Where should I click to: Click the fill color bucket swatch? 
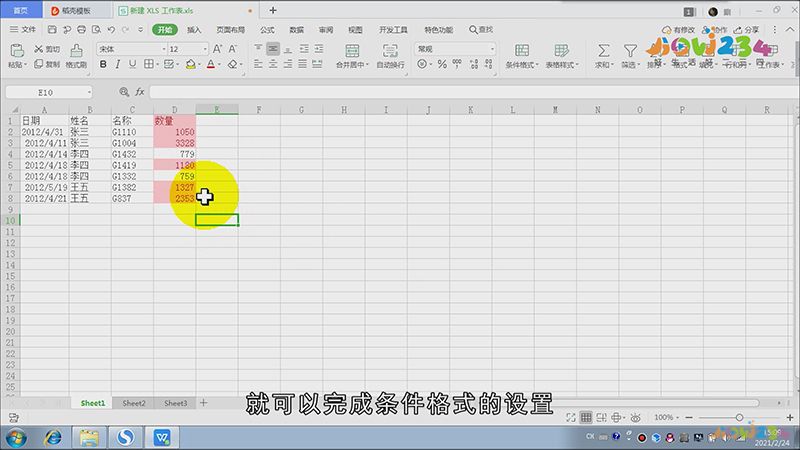click(190, 64)
